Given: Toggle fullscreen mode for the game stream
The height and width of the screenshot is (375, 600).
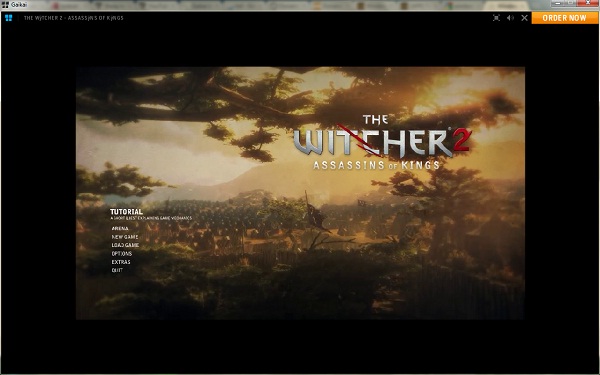Looking at the screenshot, I should coord(496,18).
